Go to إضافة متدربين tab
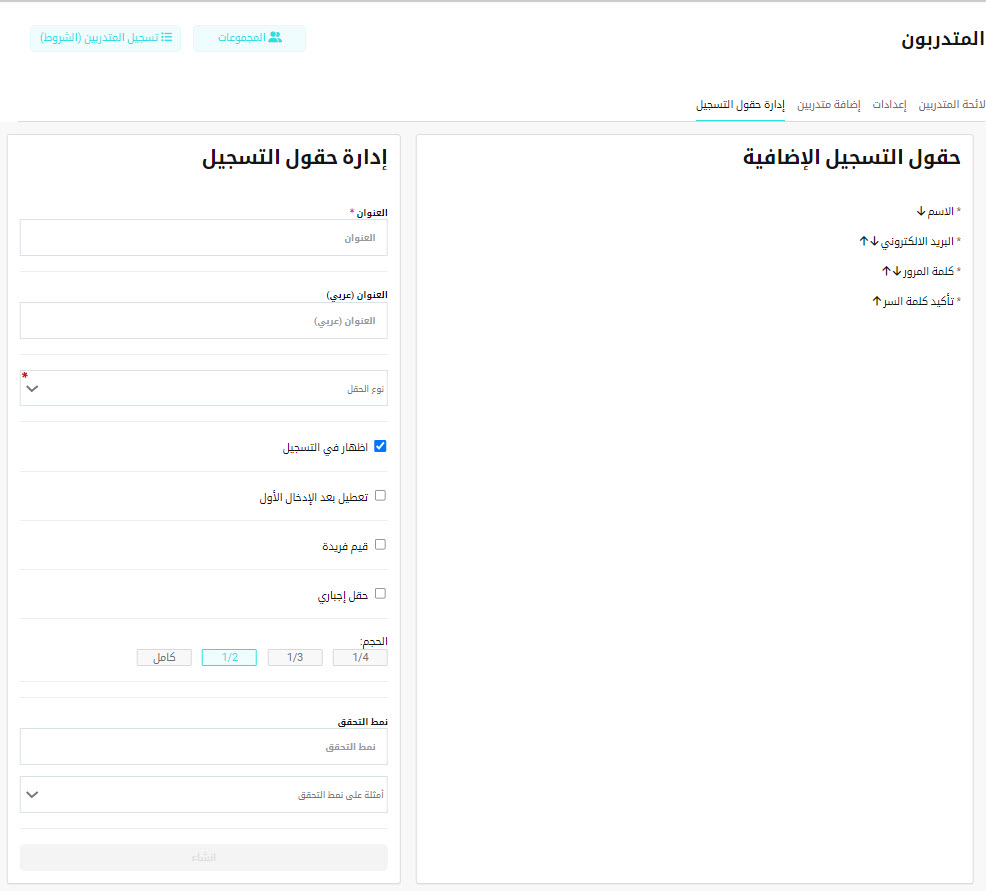This screenshot has width=986, height=891. click(828, 105)
